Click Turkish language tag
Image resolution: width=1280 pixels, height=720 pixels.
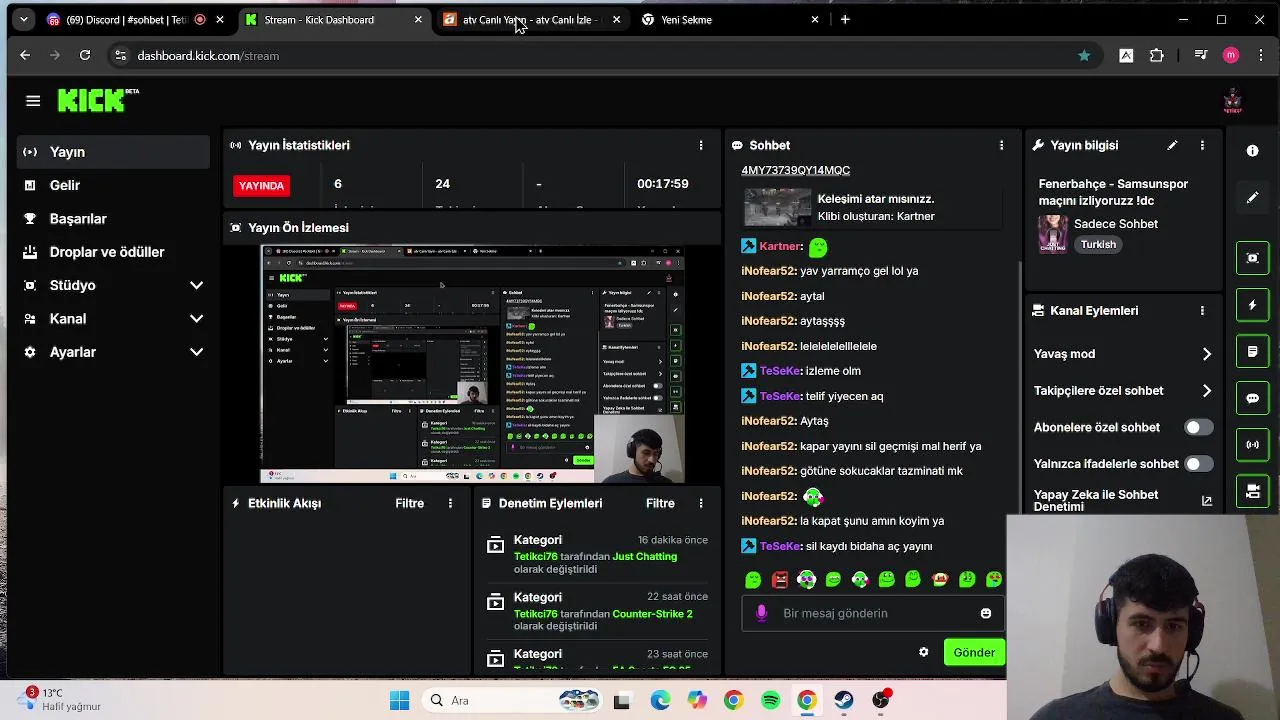pos(1098,244)
